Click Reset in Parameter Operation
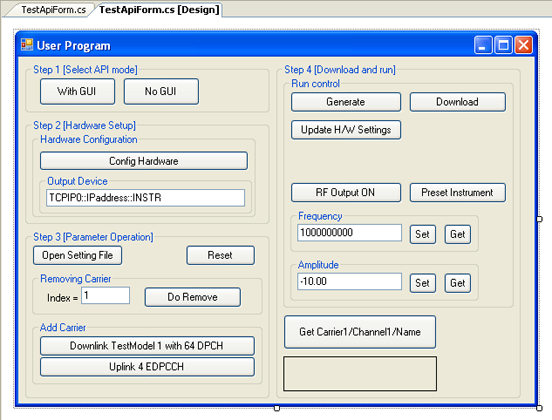 (x=220, y=255)
